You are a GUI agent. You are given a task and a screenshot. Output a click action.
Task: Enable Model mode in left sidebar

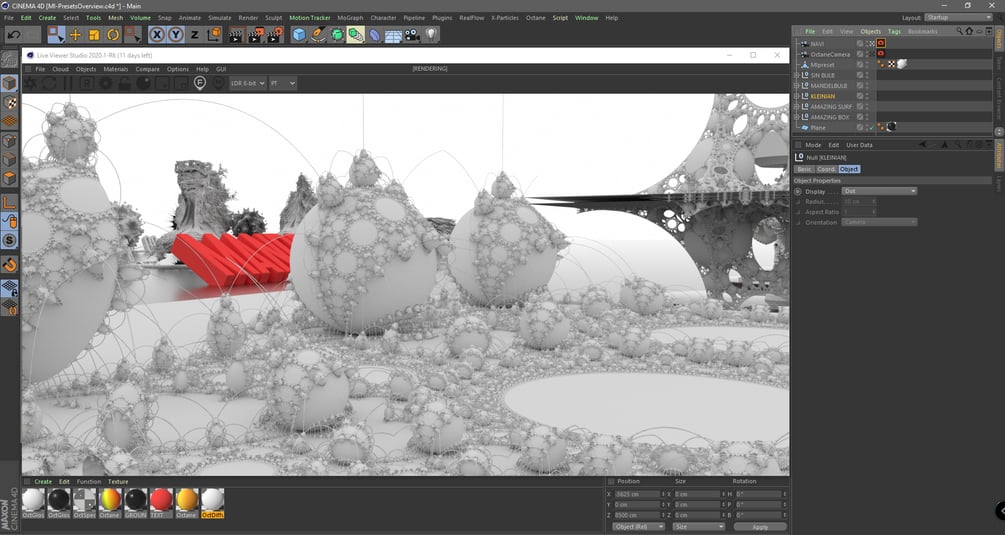click(x=9, y=83)
